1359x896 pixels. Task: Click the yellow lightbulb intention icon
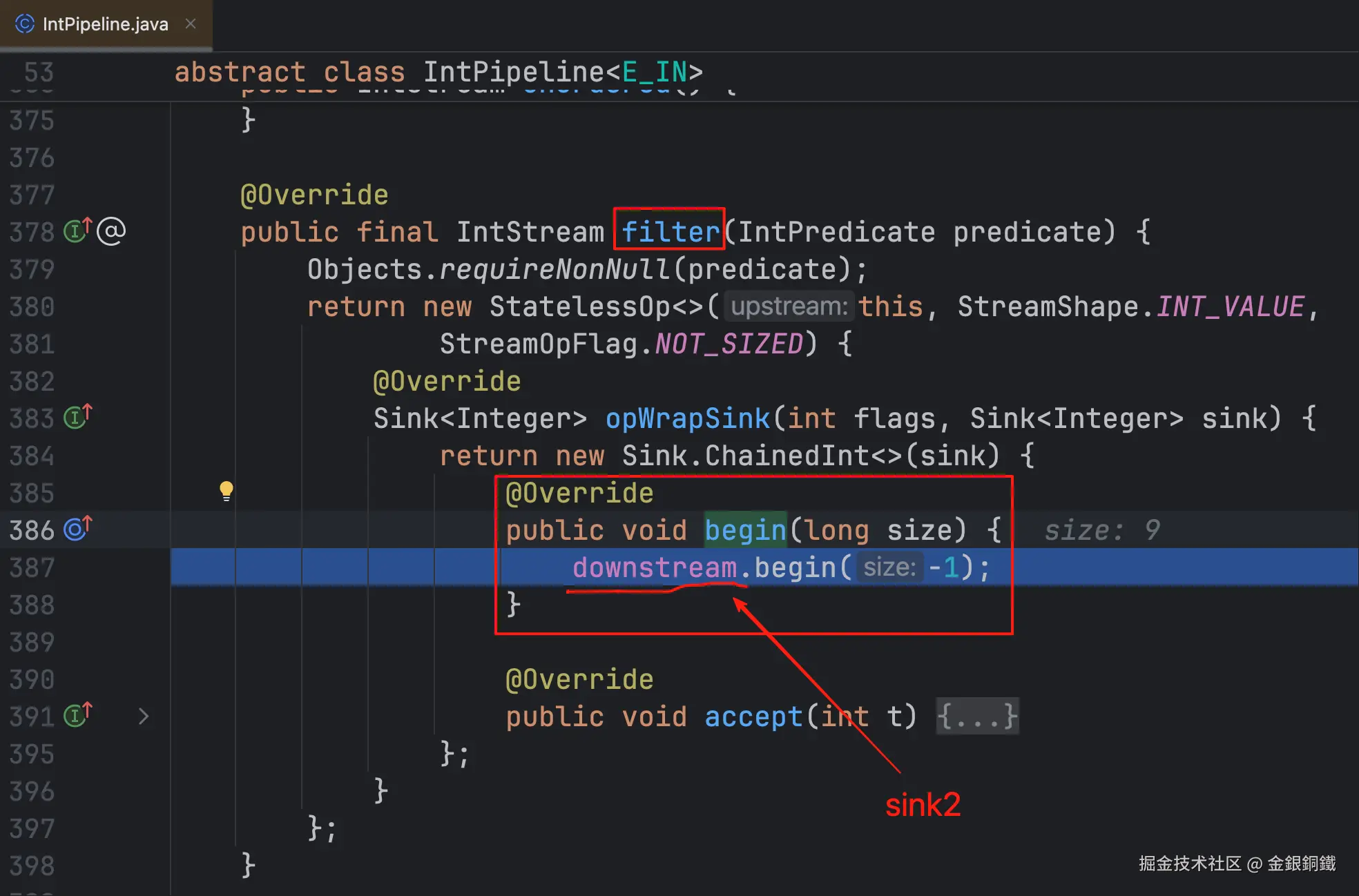pyautogui.click(x=226, y=491)
